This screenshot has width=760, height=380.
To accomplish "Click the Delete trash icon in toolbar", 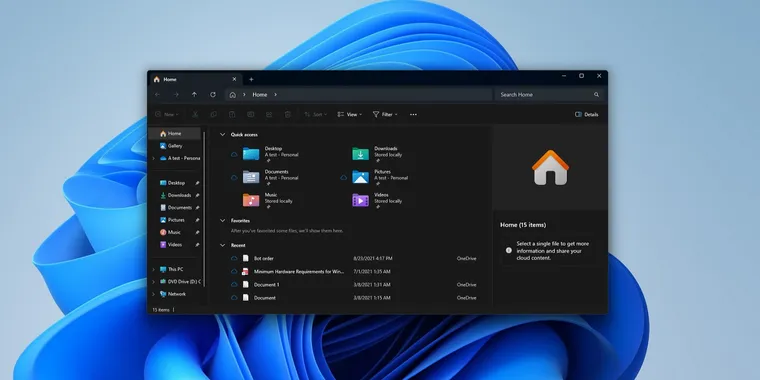I will [287, 114].
